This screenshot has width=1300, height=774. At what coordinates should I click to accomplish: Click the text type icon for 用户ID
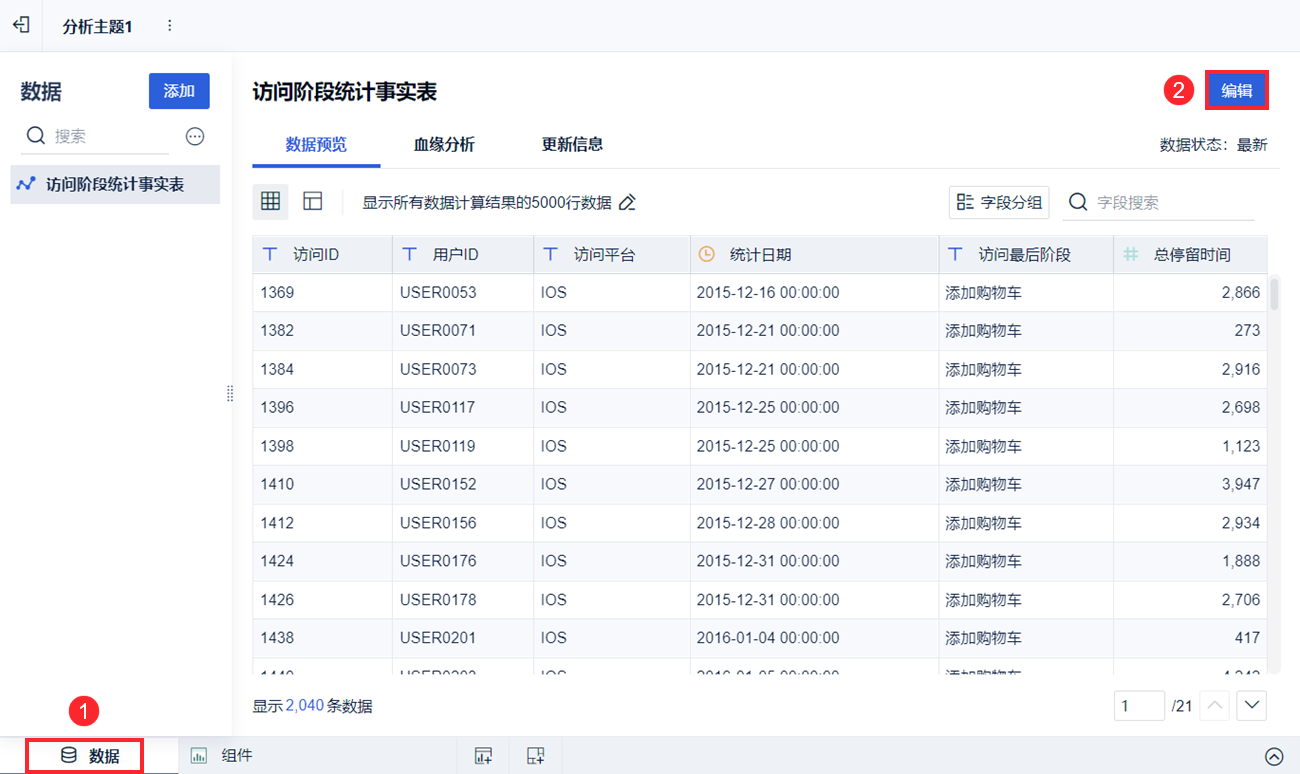pos(409,255)
